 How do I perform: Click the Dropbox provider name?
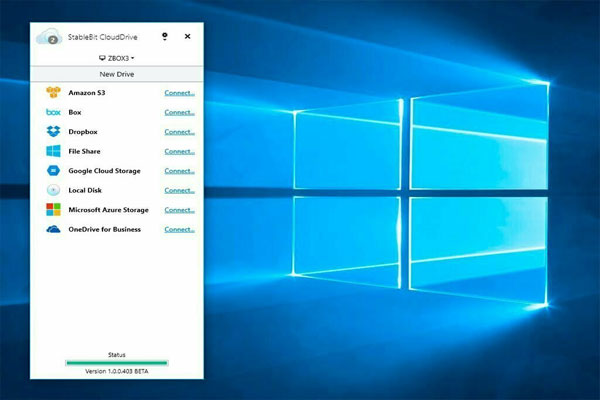pyautogui.click(x=83, y=132)
